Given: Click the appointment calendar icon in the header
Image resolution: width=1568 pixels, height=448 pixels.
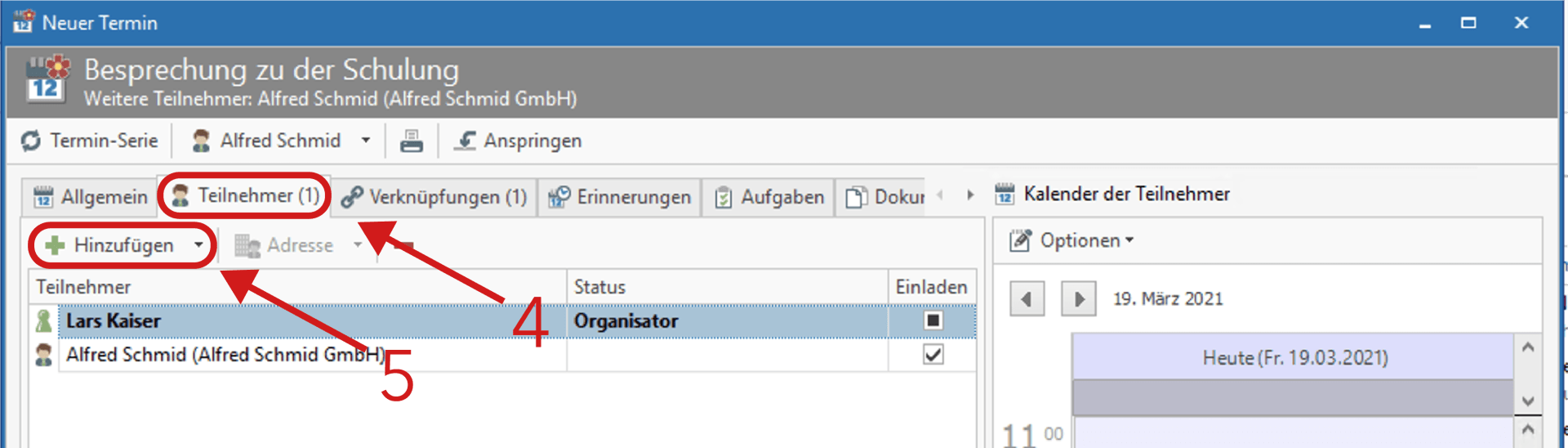Looking at the screenshot, I should 47,79.
